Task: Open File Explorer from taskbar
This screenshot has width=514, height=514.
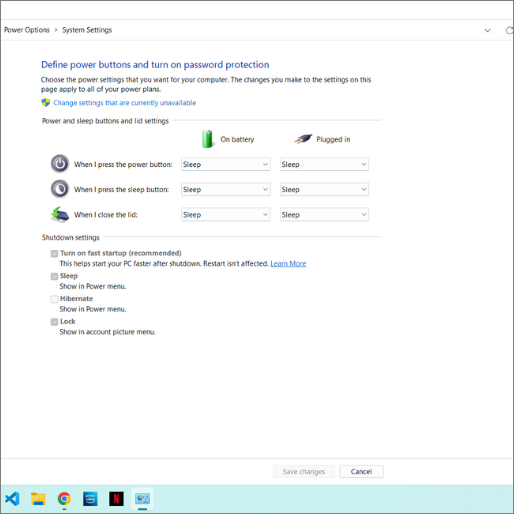Action: pos(38,499)
